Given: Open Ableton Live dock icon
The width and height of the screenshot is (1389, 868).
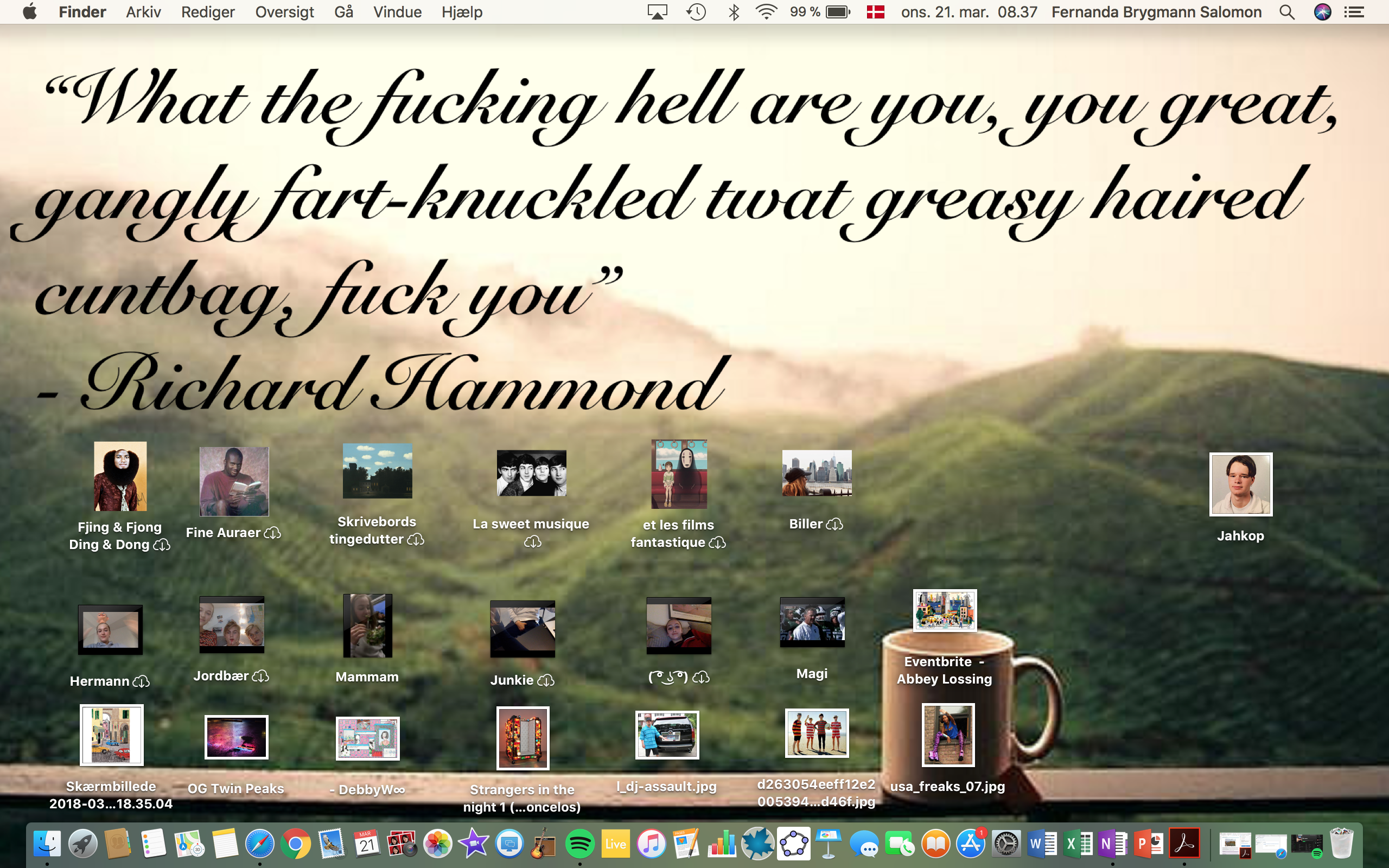Looking at the screenshot, I should [x=615, y=844].
